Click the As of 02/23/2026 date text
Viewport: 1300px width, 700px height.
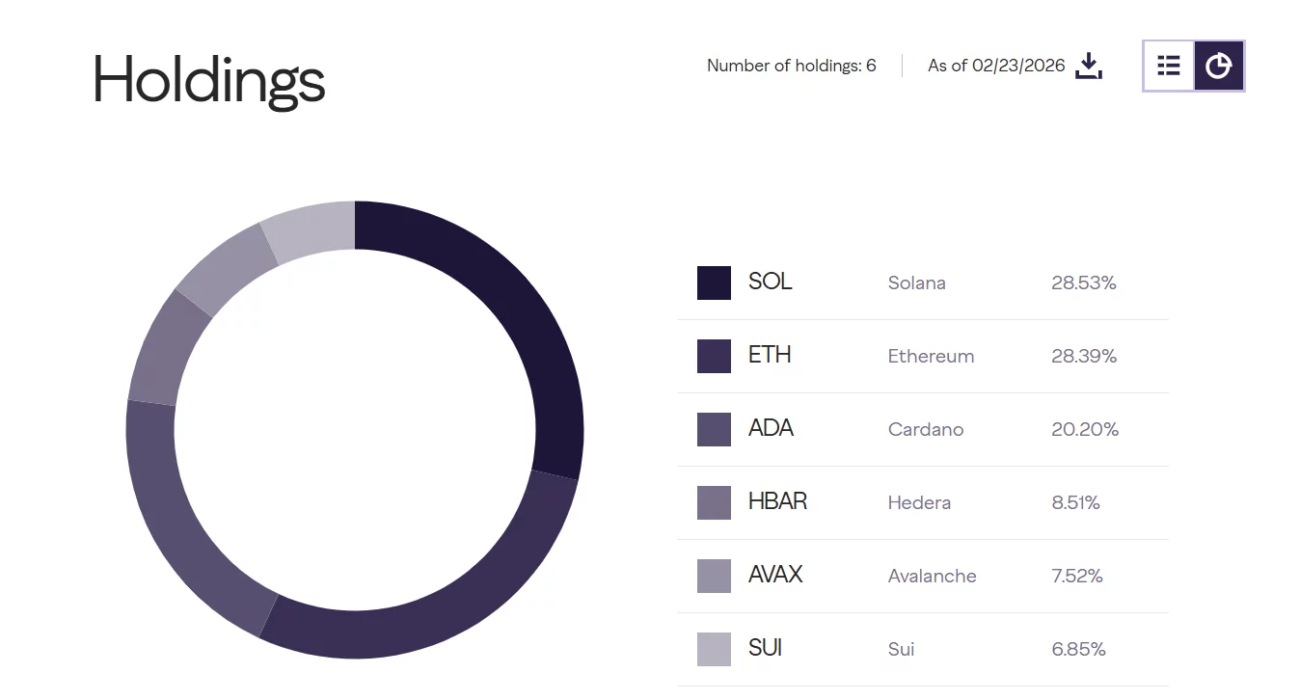pos(996,66)
